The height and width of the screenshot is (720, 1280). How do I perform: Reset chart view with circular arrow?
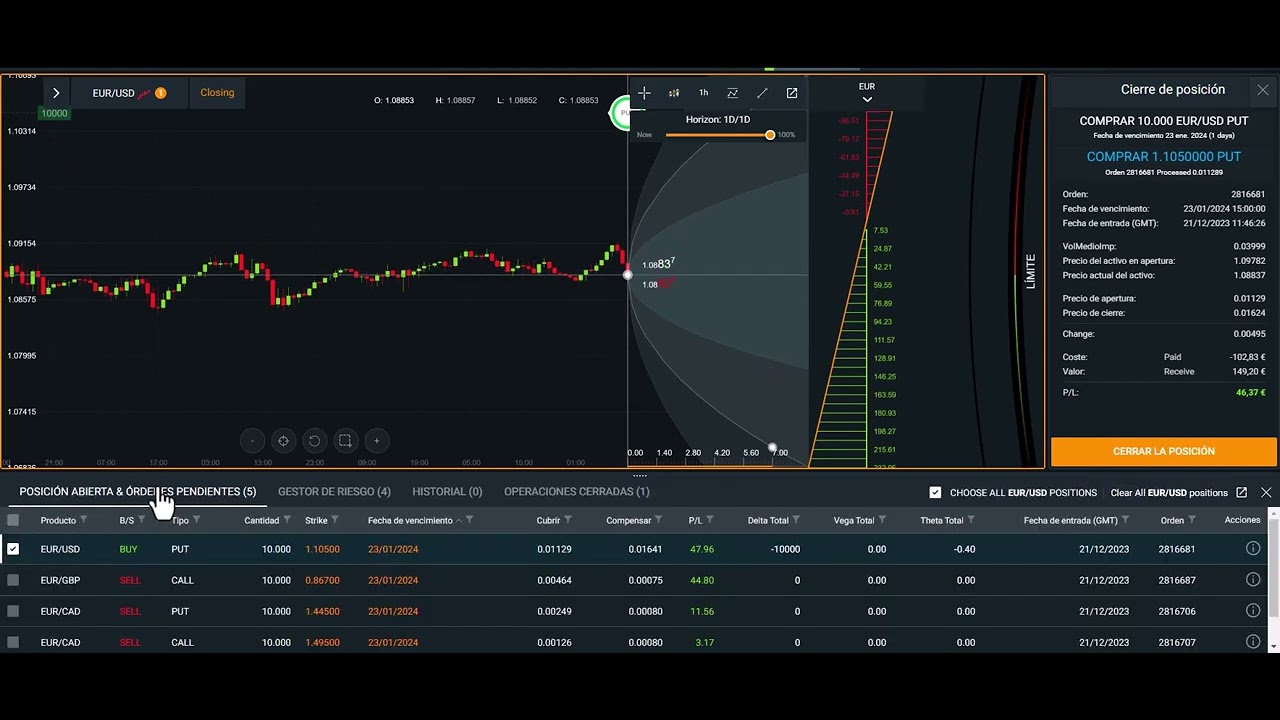(314, 441)
